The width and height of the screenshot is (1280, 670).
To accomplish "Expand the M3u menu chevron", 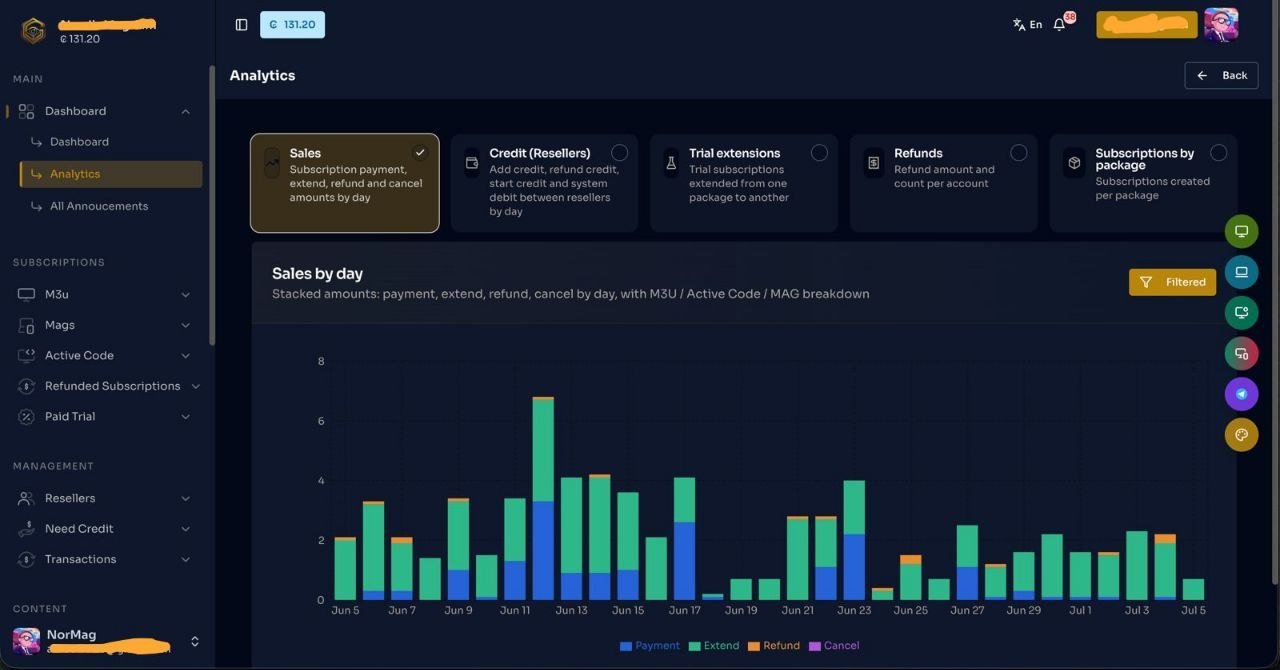I will [186, 295].
